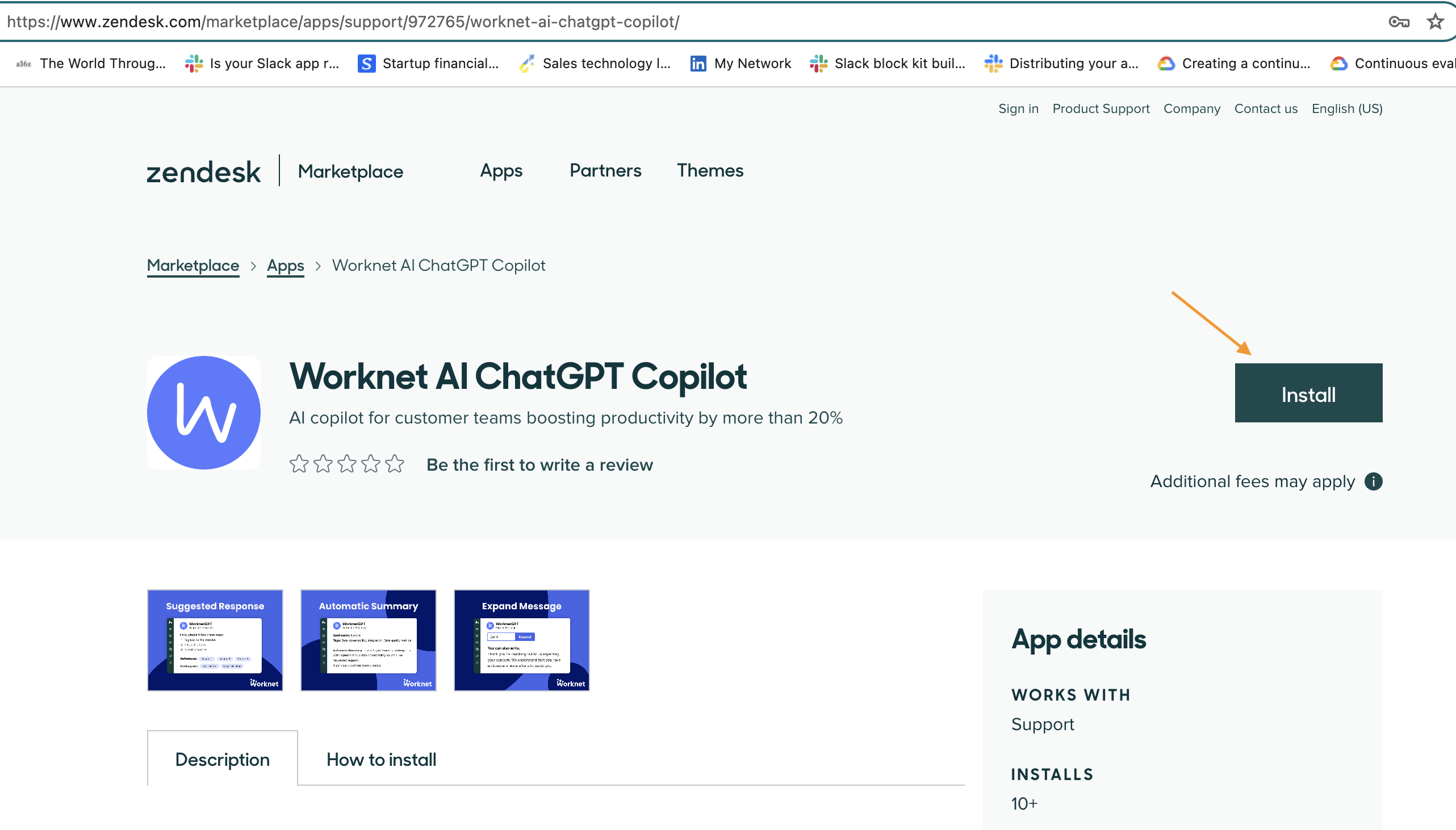This screenshot has width=1456, height=830.
Task: Open the Product Support link
Action: [1101, 108]
